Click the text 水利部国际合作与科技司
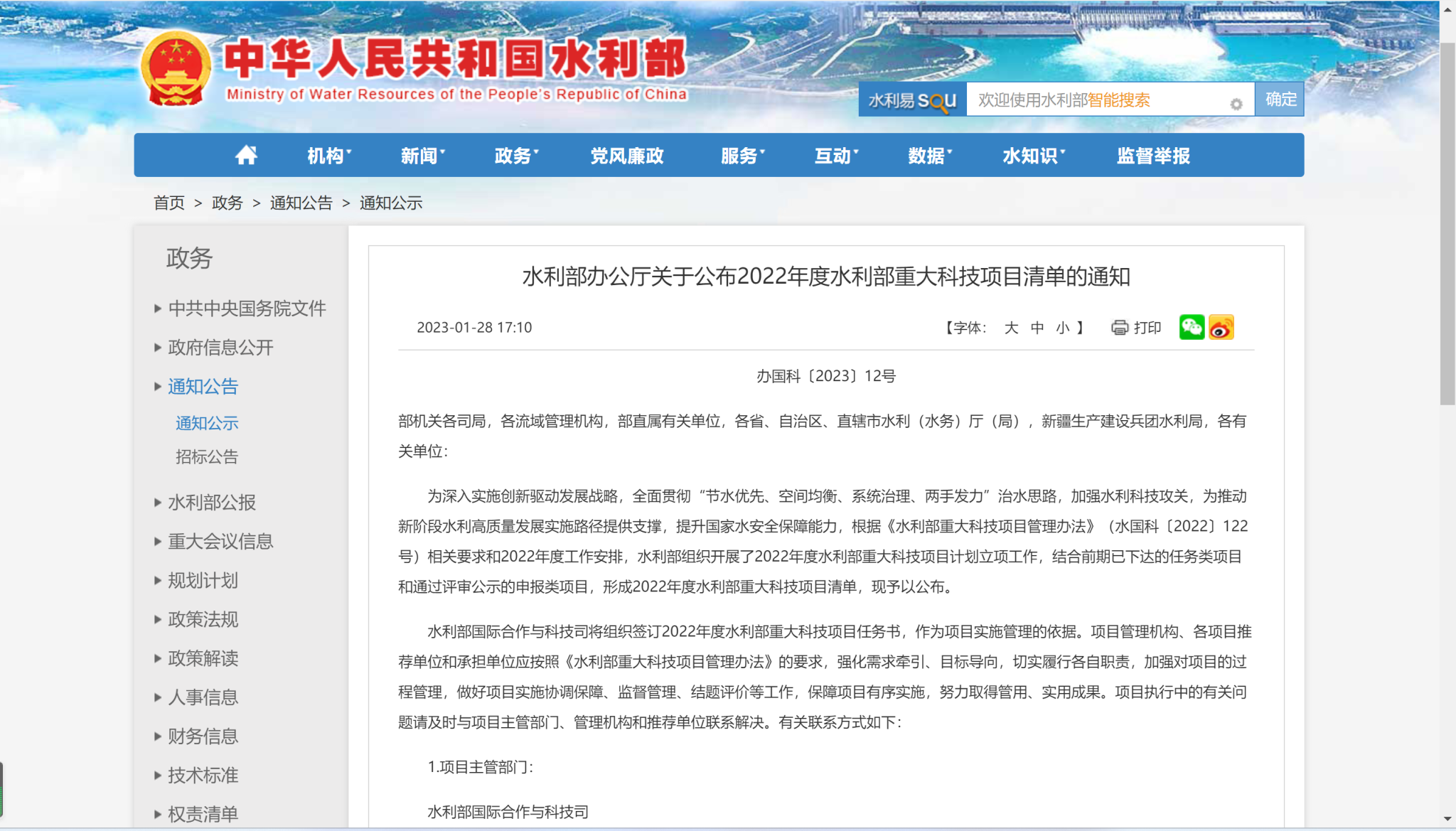Image resolution: width=1456 pixels, height=831 pixels. click(x=508, y=812)
